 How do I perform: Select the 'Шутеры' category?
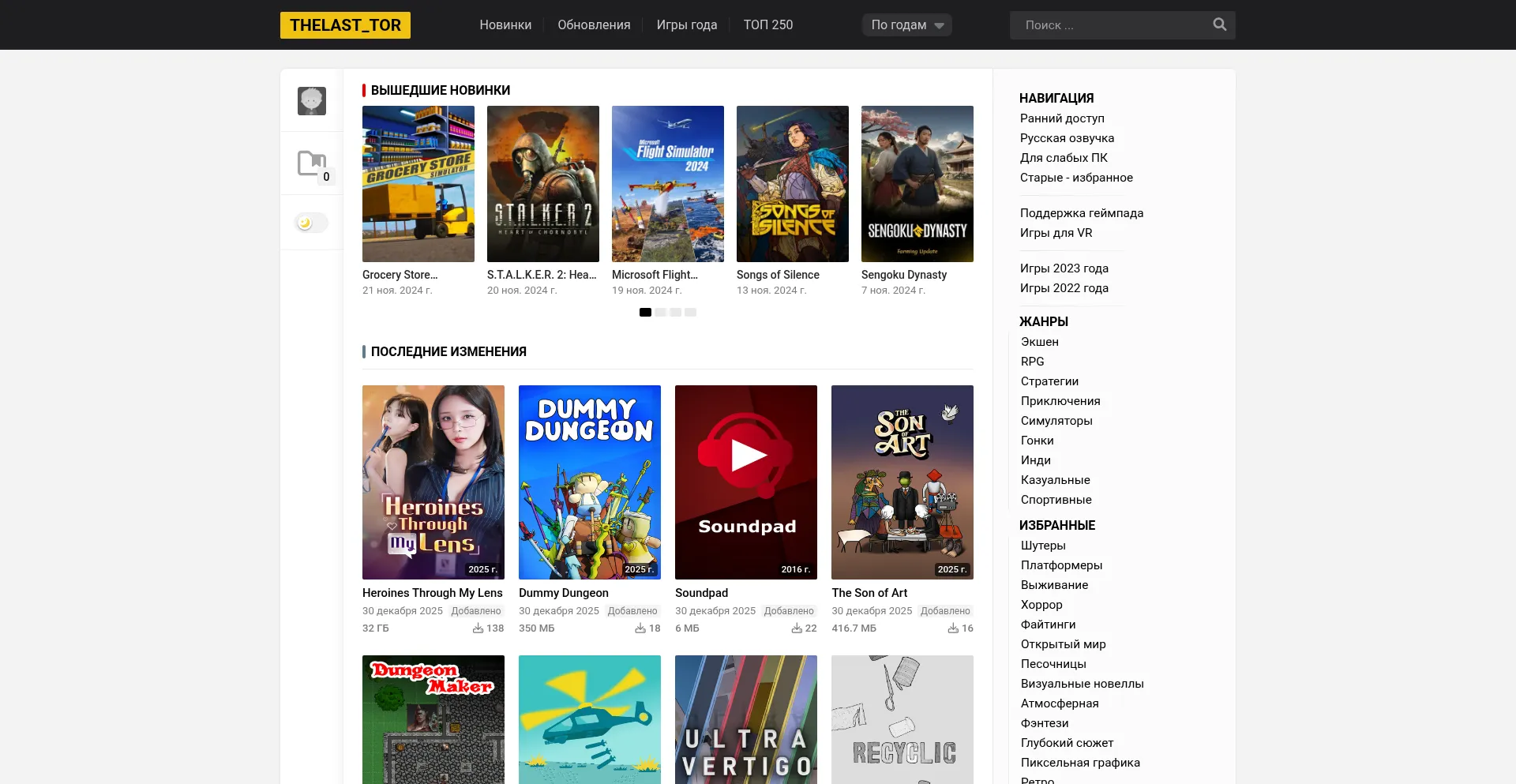(x=1043, y=546)
